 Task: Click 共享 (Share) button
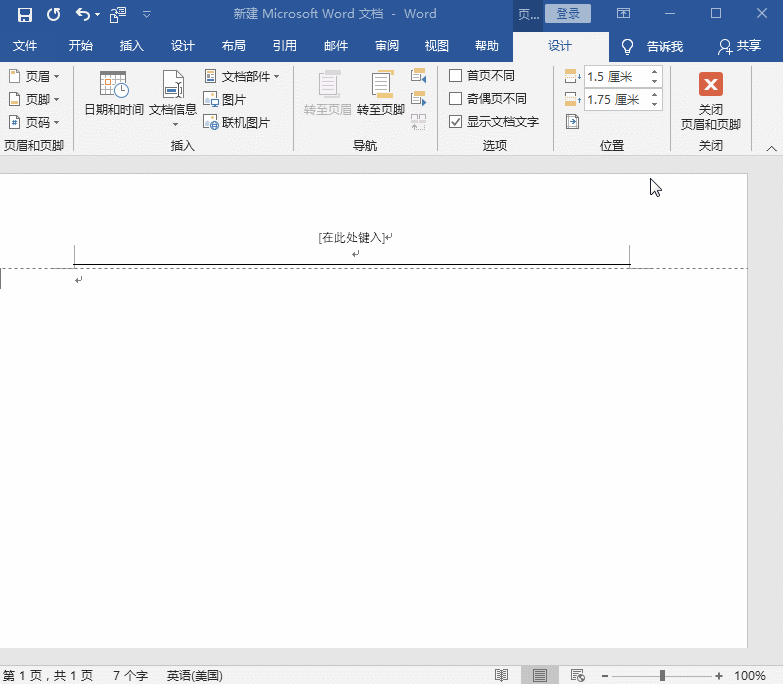tap(739, 46)
